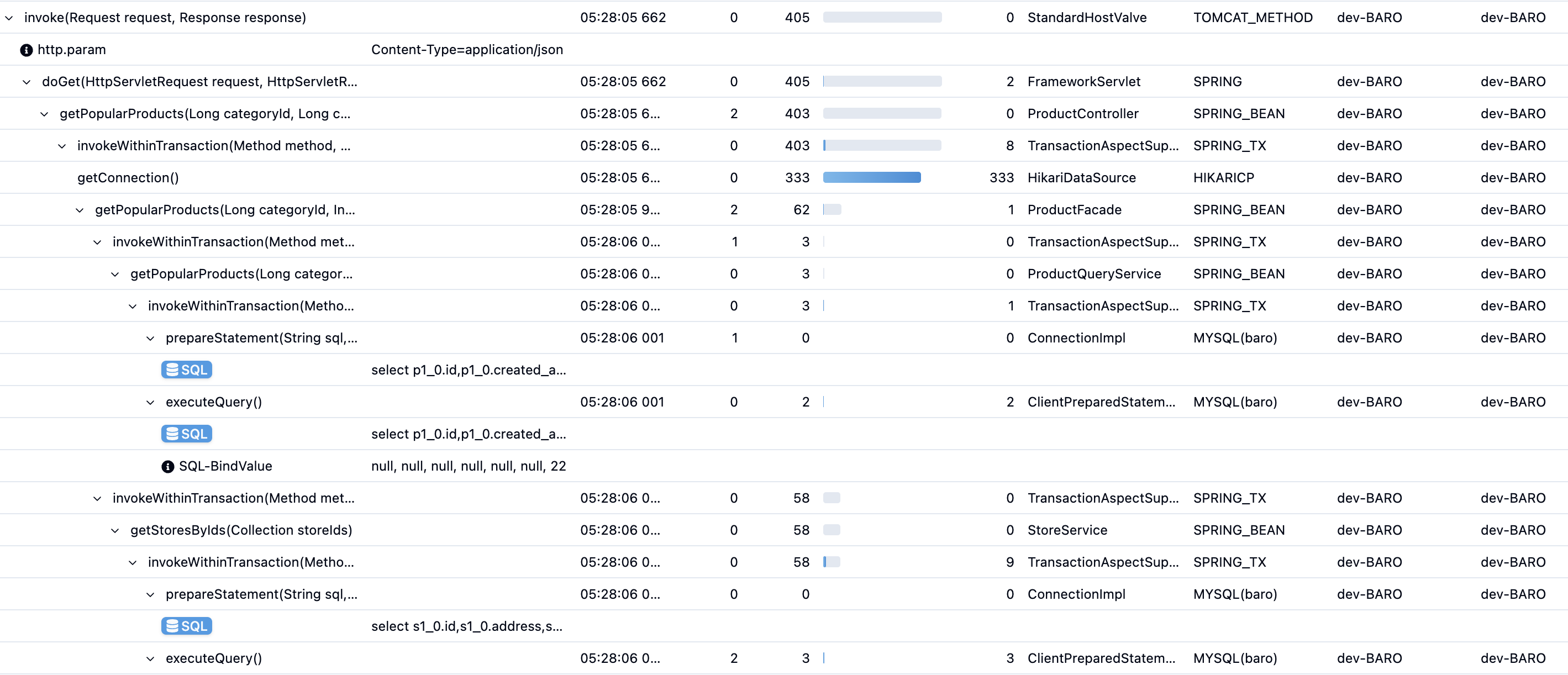1568x675 pixels.
Task: Click the Content-Type=application/json parameter value
Action: [466, 50]
